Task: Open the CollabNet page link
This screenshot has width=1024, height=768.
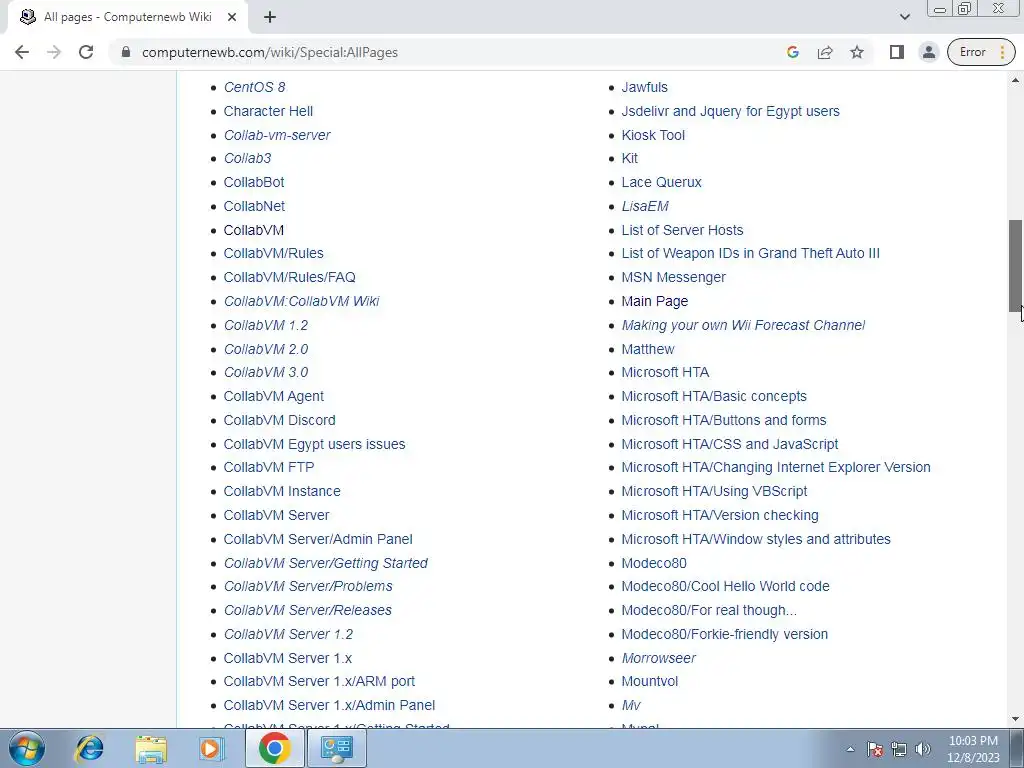Action: click(x=254, y=206)
